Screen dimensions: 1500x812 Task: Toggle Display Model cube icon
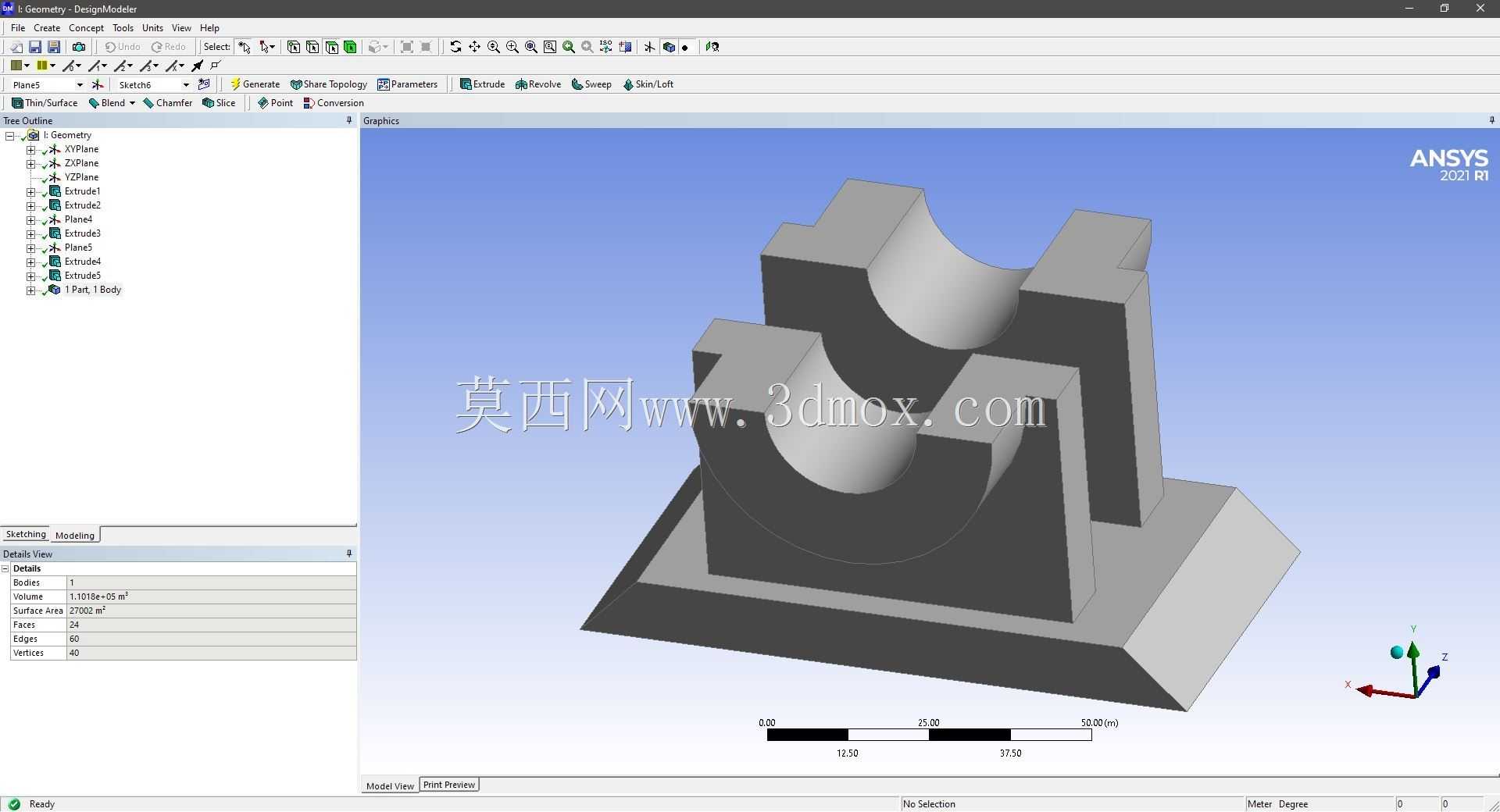click(x=669, y=47)
